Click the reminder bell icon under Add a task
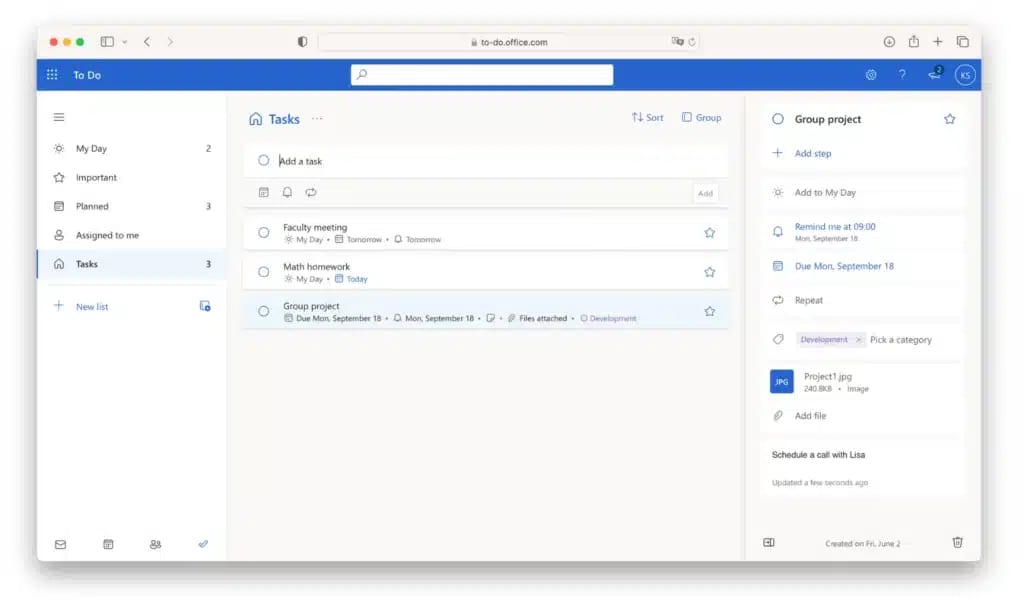The width and height of the screenshot is (1024, 610). (287, 193)
